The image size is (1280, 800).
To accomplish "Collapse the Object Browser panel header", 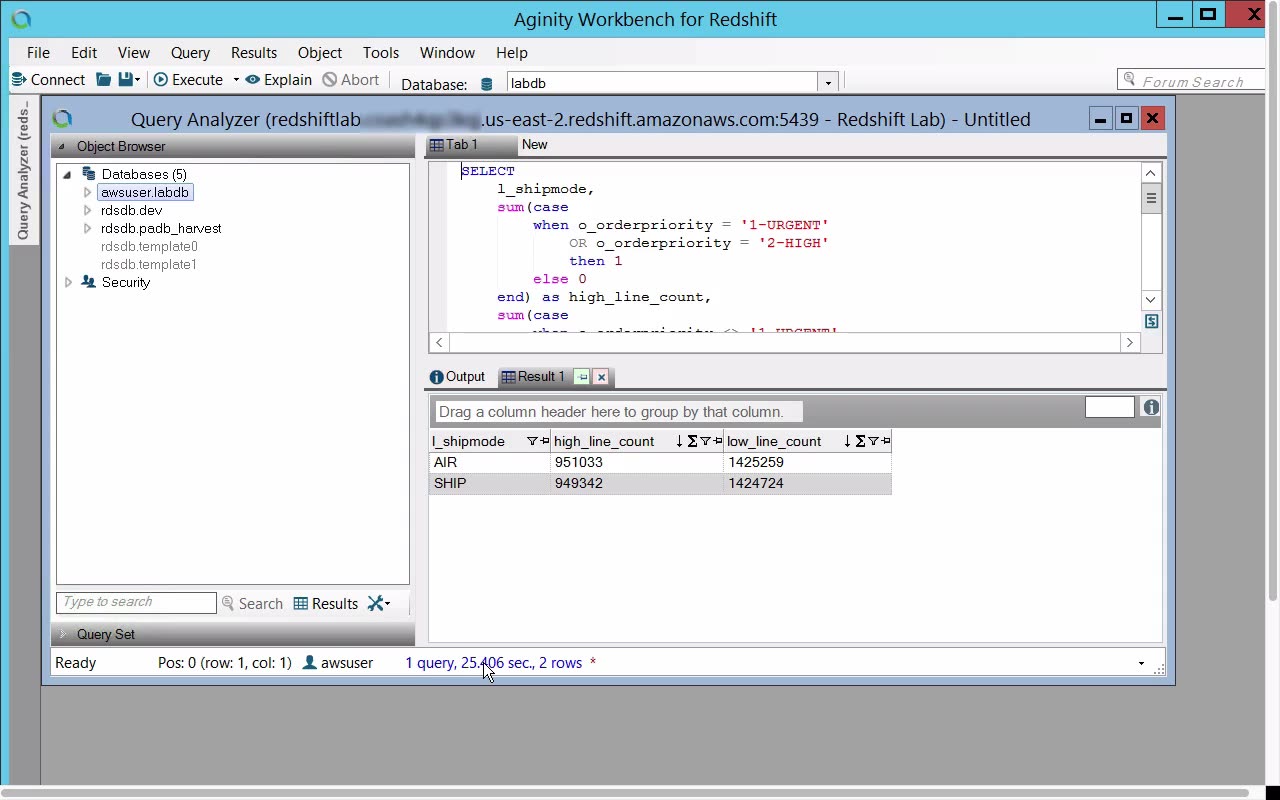I will click(62, 146).
